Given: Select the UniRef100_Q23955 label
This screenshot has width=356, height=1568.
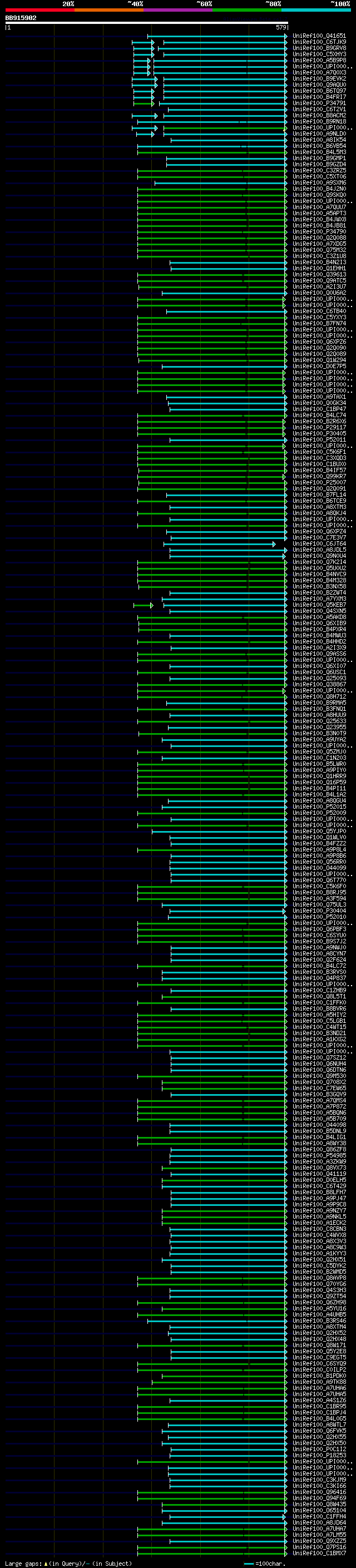Looking at the screenshot, I should click(x=319, y=728).
